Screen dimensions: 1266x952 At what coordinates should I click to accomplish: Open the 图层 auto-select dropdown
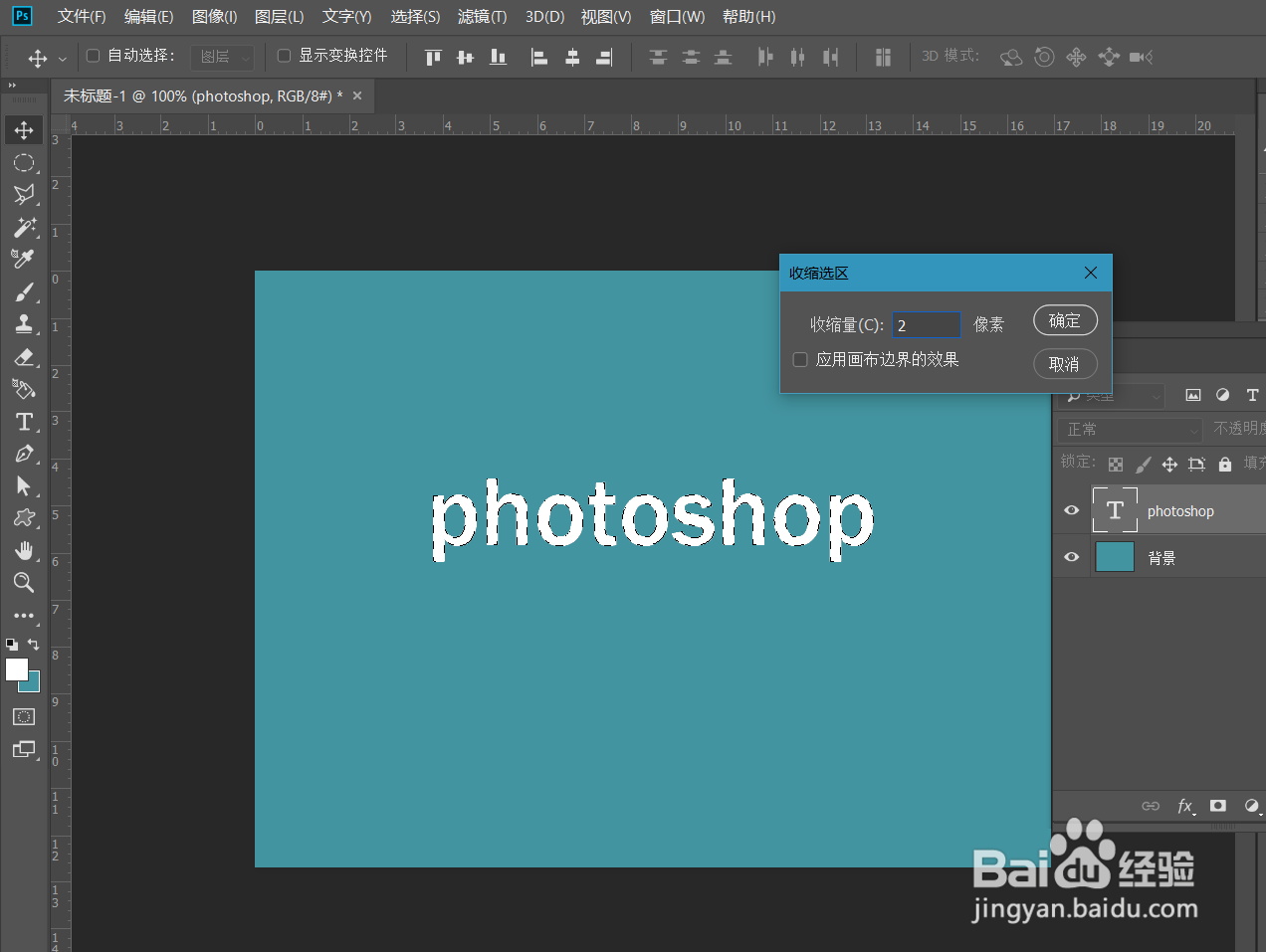[x=222, y=57]
